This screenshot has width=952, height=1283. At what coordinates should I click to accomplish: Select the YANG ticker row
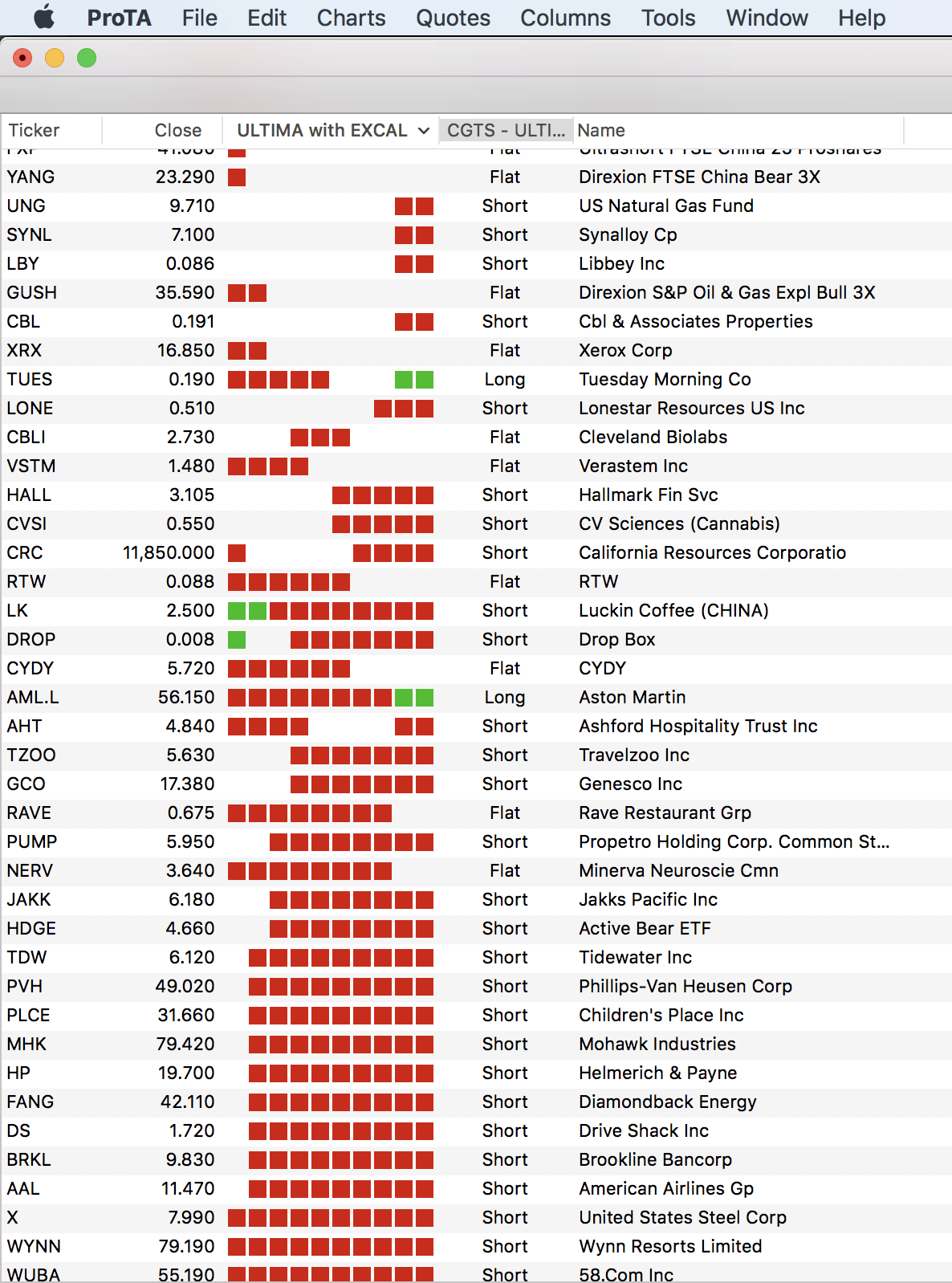pos(476,177)
